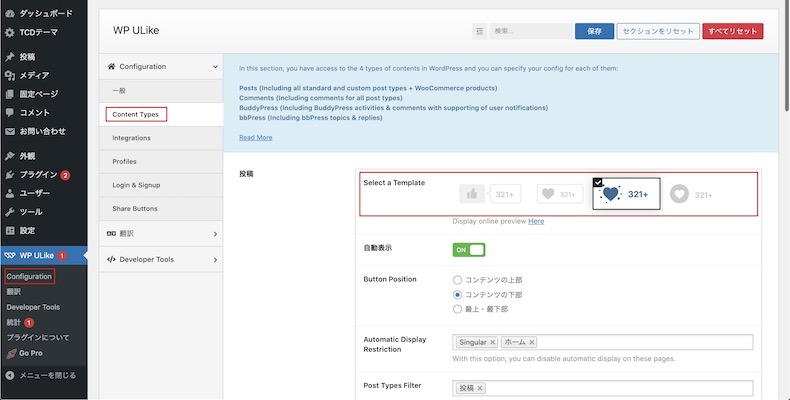The height and width of the screenshot is (400, 790).
Task: Select 最上・最下部 radio button
Action: [x=457, y=309]
